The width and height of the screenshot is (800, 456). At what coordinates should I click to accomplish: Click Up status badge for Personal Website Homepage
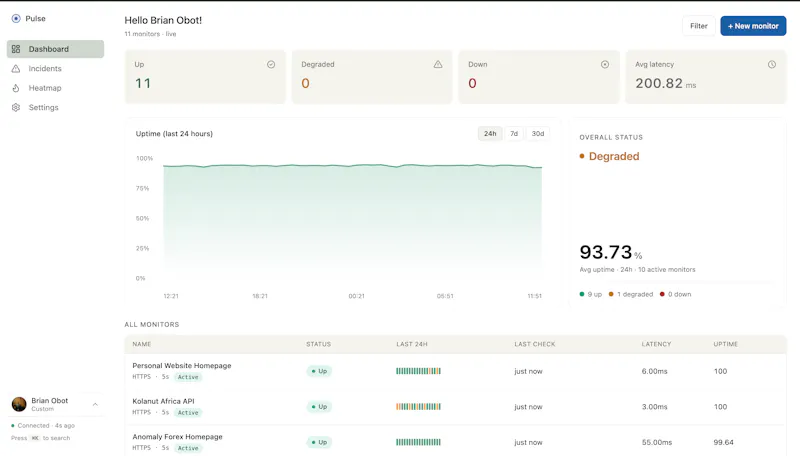(x=319, y=371)
